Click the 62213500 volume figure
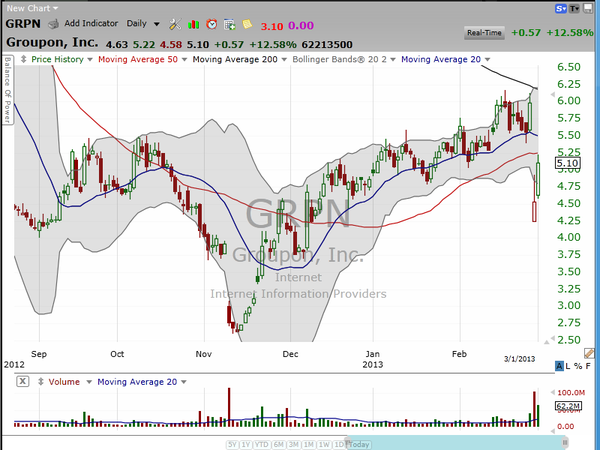 (x=327, y=45)
